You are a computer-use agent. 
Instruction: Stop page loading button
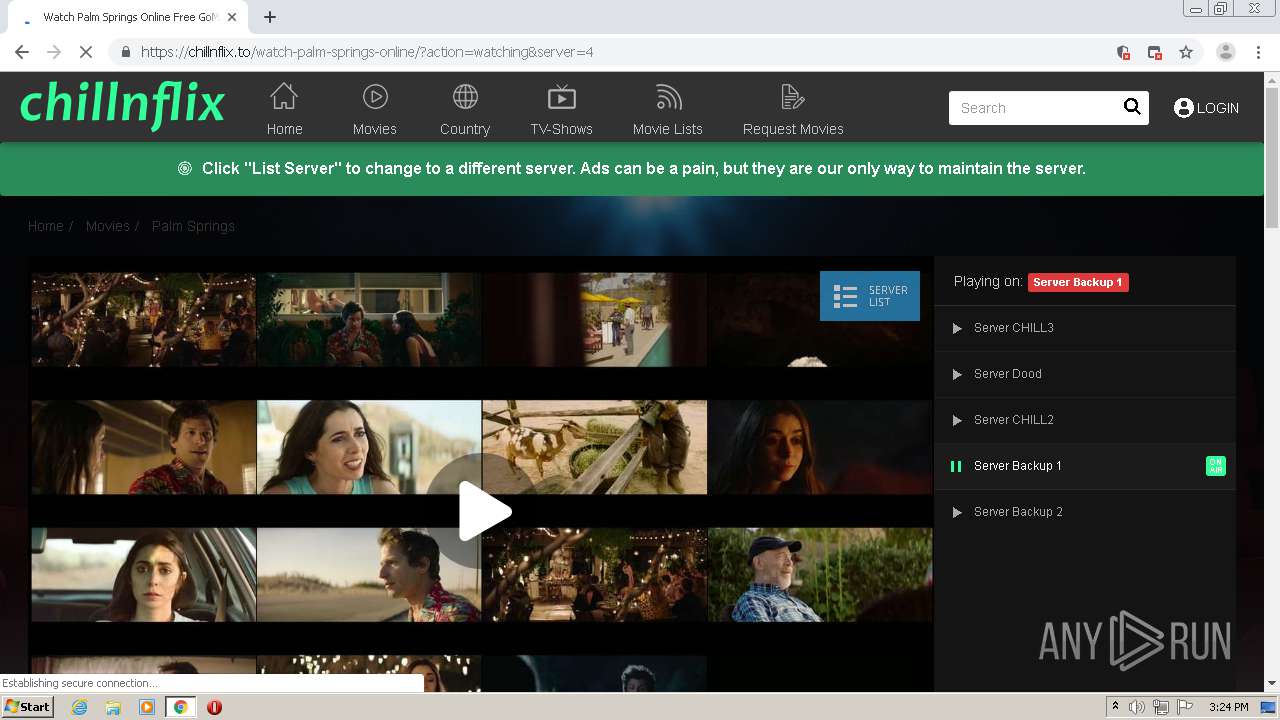tap(86, 52)
